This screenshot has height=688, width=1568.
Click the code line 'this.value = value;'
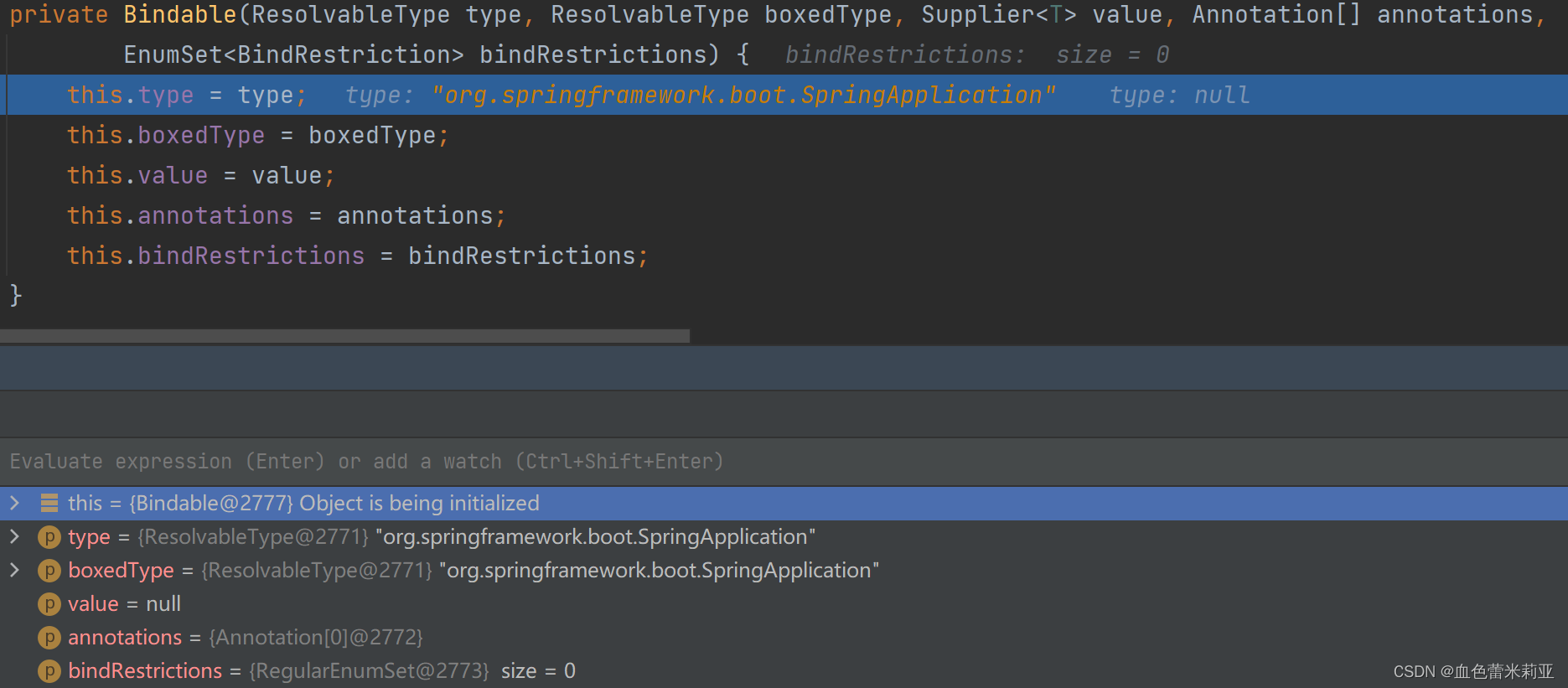[x=201, y=175]
